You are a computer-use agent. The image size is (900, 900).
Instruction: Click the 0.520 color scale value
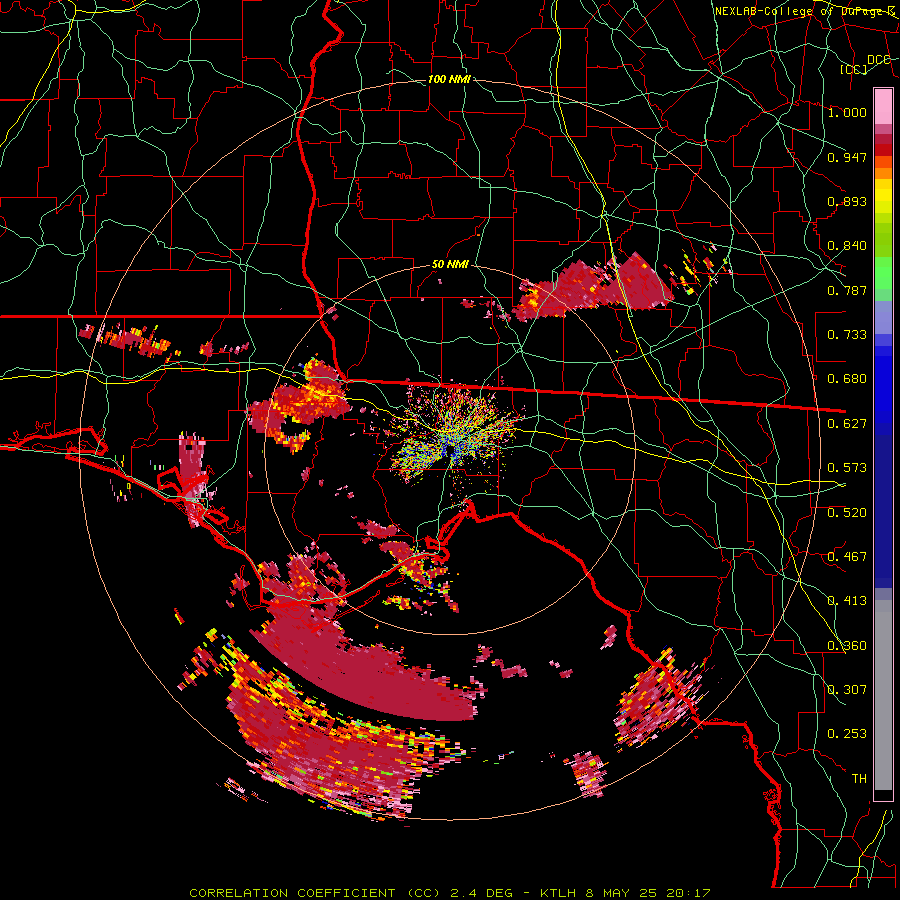[x=847, y=513]
